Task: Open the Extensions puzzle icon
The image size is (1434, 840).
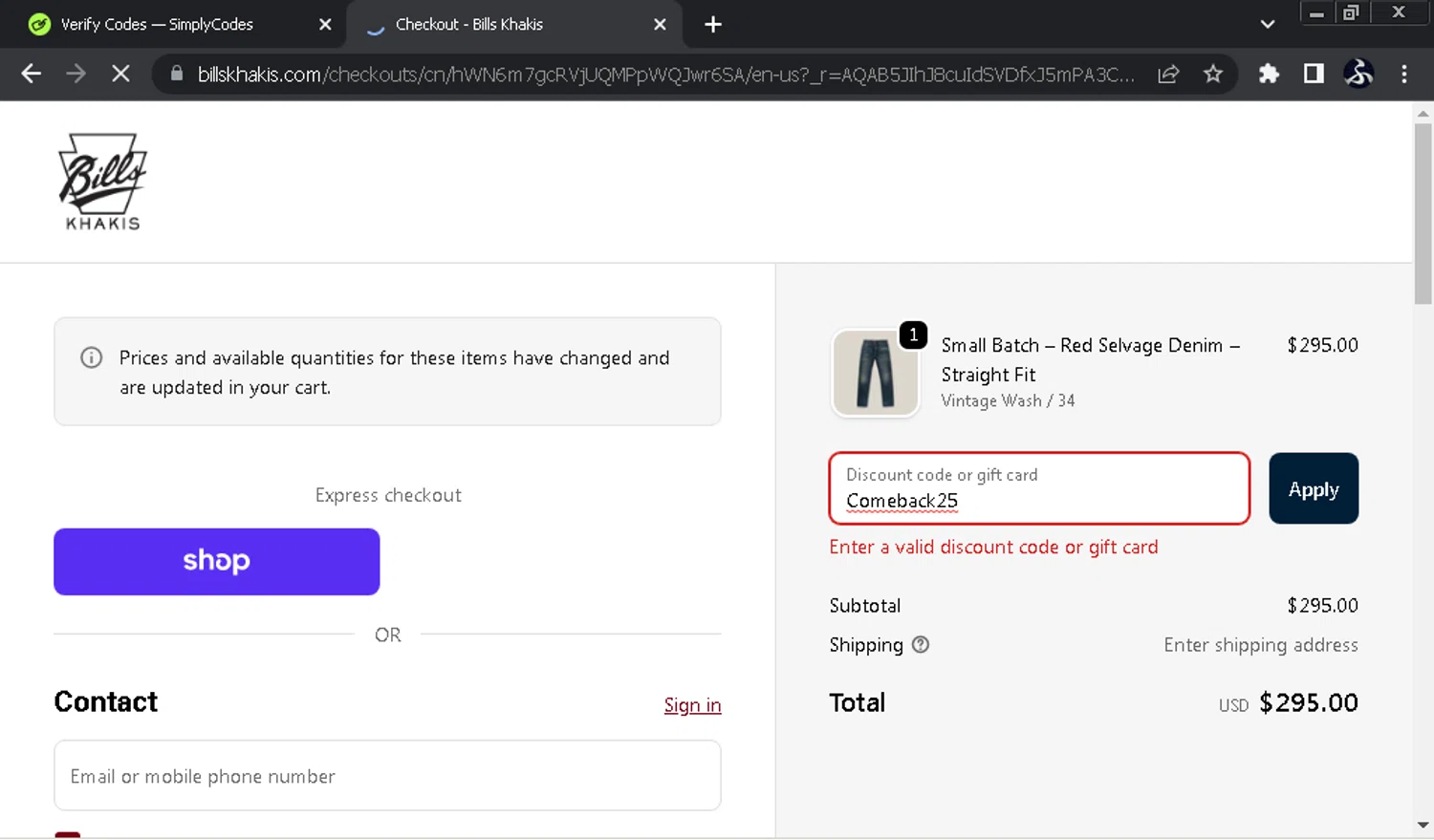Action: tap(1269, 74)
